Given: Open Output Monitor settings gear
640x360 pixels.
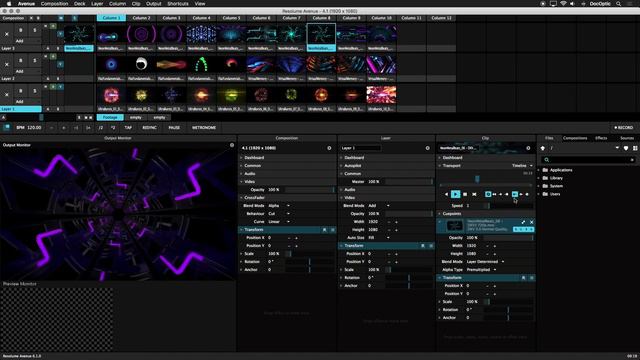Looking at the screenshot, I should [x=232, y=145].
